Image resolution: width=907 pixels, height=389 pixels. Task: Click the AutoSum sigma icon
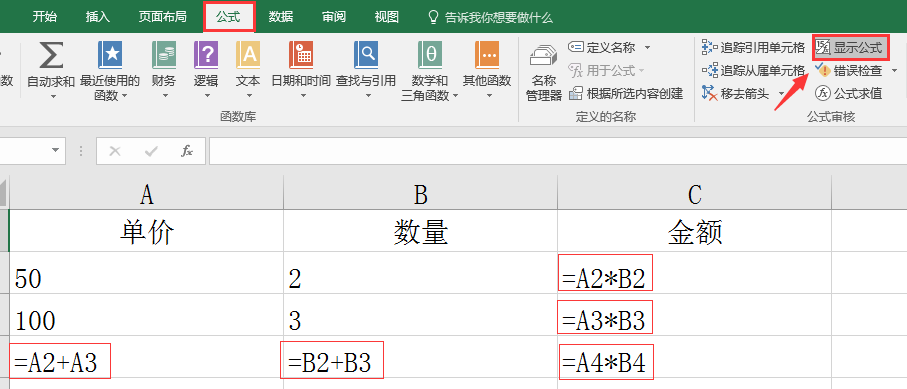pyautogui.click(x=51, y=56)
